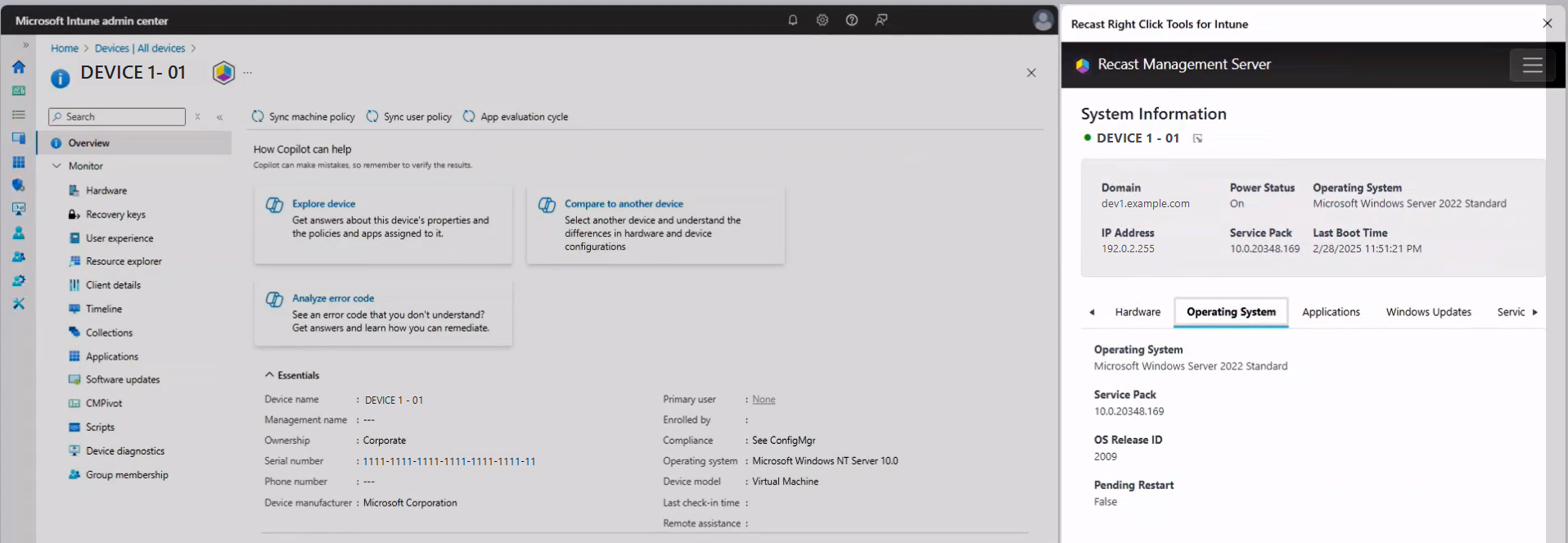1568x543 pixels.
Task: Open Endpoint security shield icon
Action: [x=18, y=186]
